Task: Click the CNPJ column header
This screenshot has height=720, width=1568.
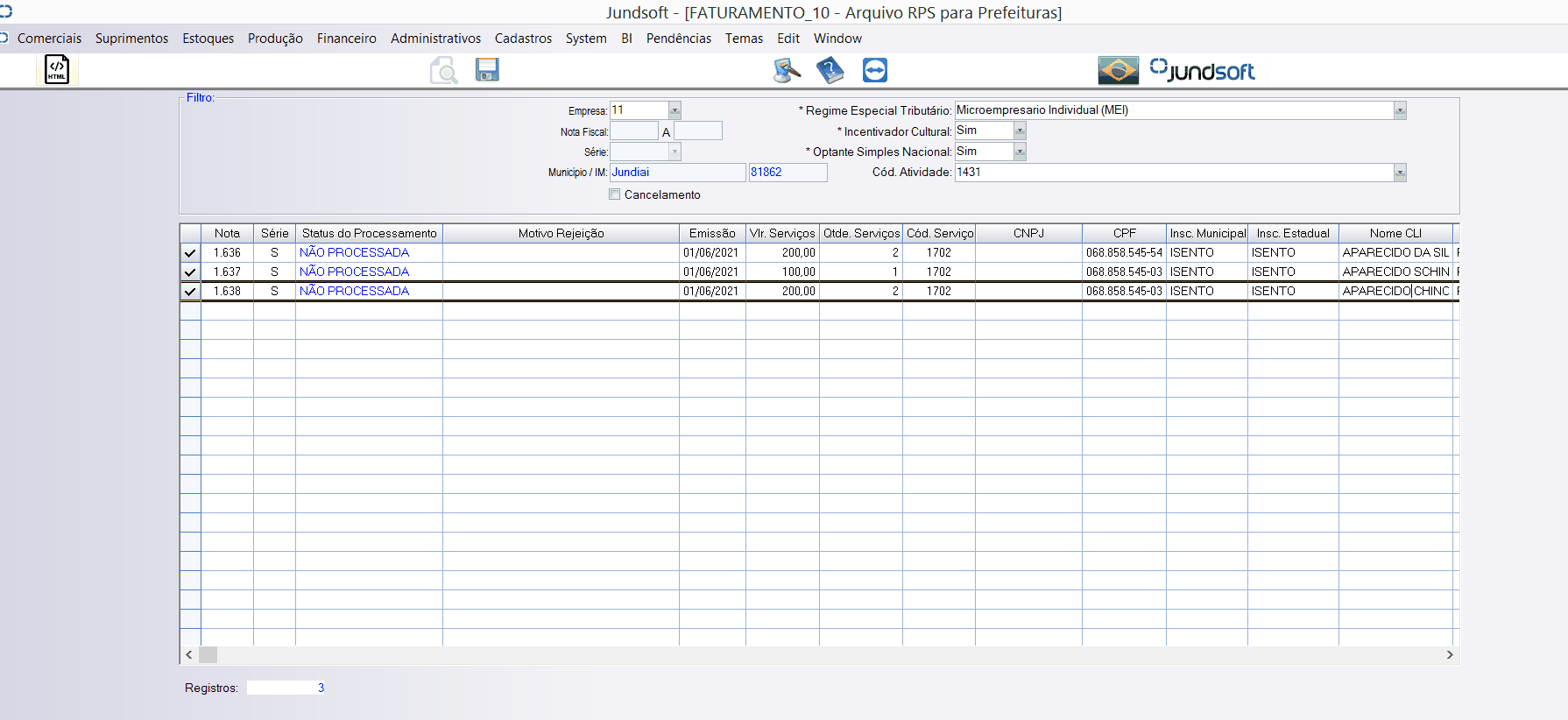Action: [1028, 233]
